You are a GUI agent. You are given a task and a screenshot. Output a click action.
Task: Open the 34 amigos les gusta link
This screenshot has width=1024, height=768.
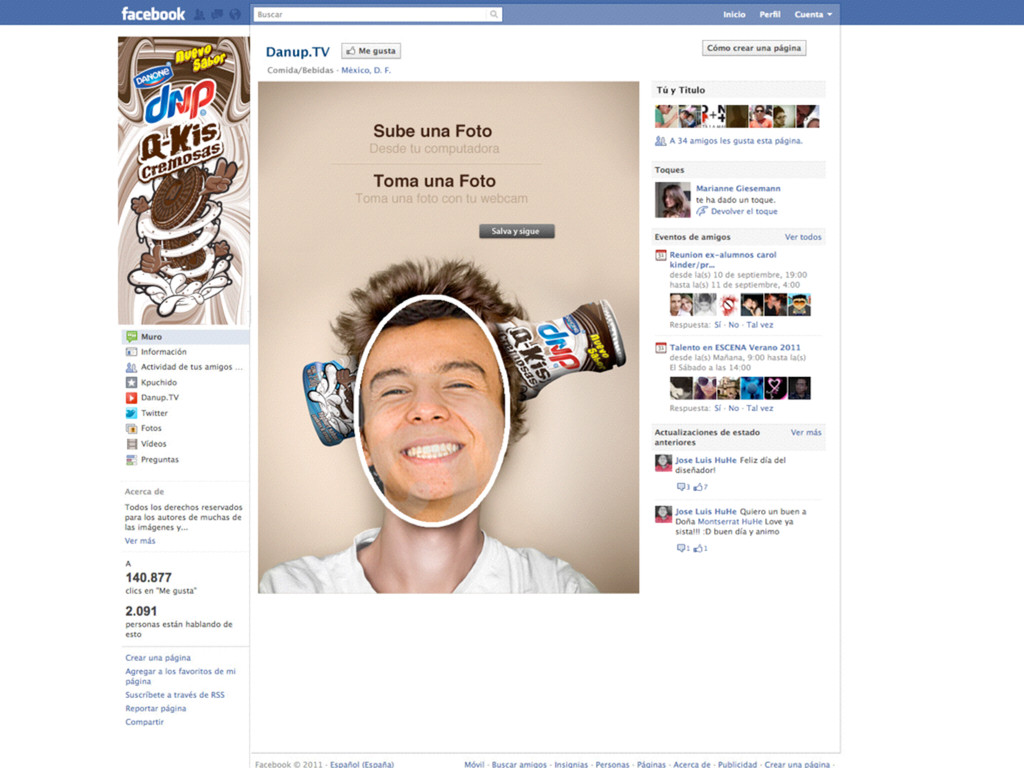click(x=735, y=140)
